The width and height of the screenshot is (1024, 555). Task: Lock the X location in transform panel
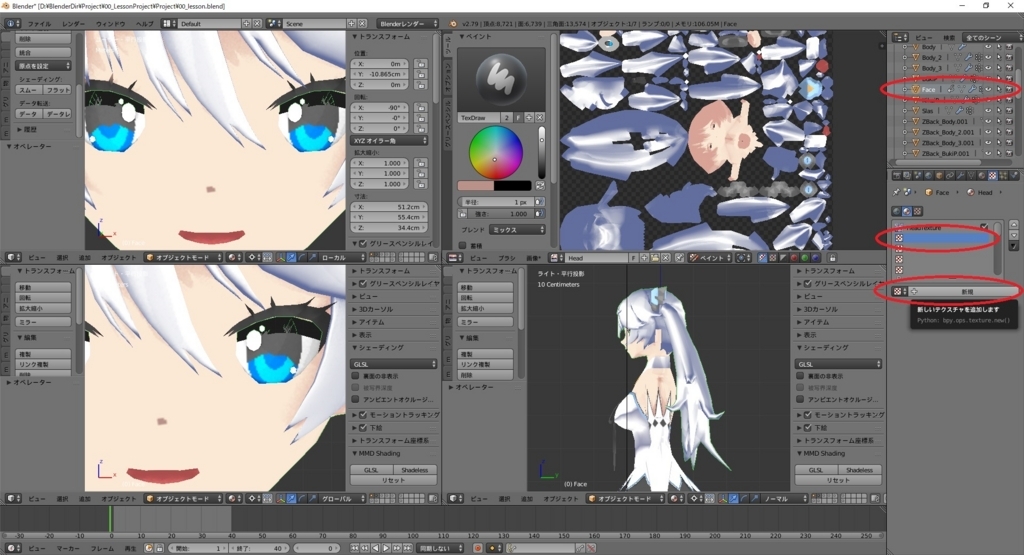point(421,64)
